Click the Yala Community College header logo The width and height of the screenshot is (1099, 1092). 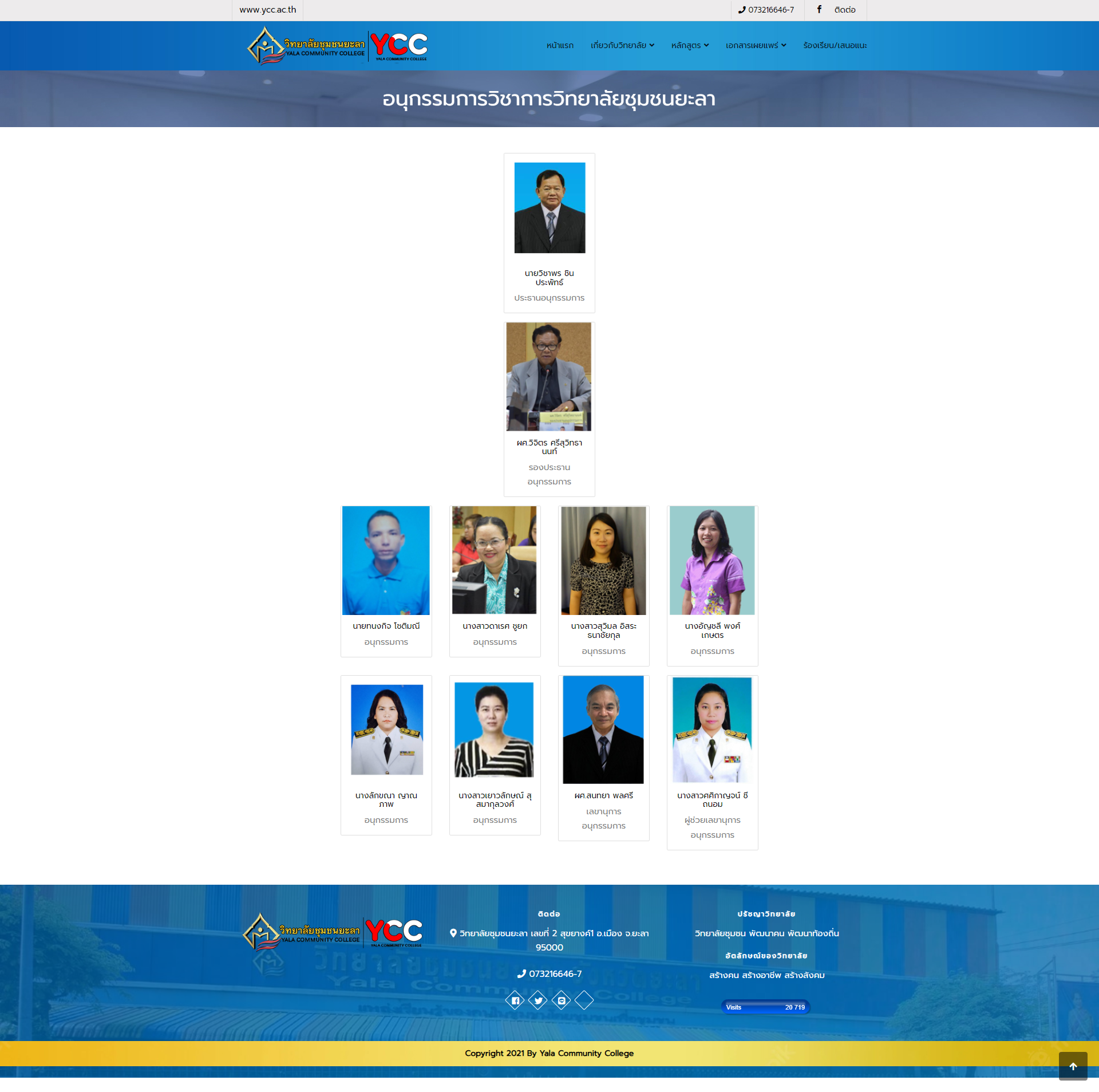[x=337, y=45]
